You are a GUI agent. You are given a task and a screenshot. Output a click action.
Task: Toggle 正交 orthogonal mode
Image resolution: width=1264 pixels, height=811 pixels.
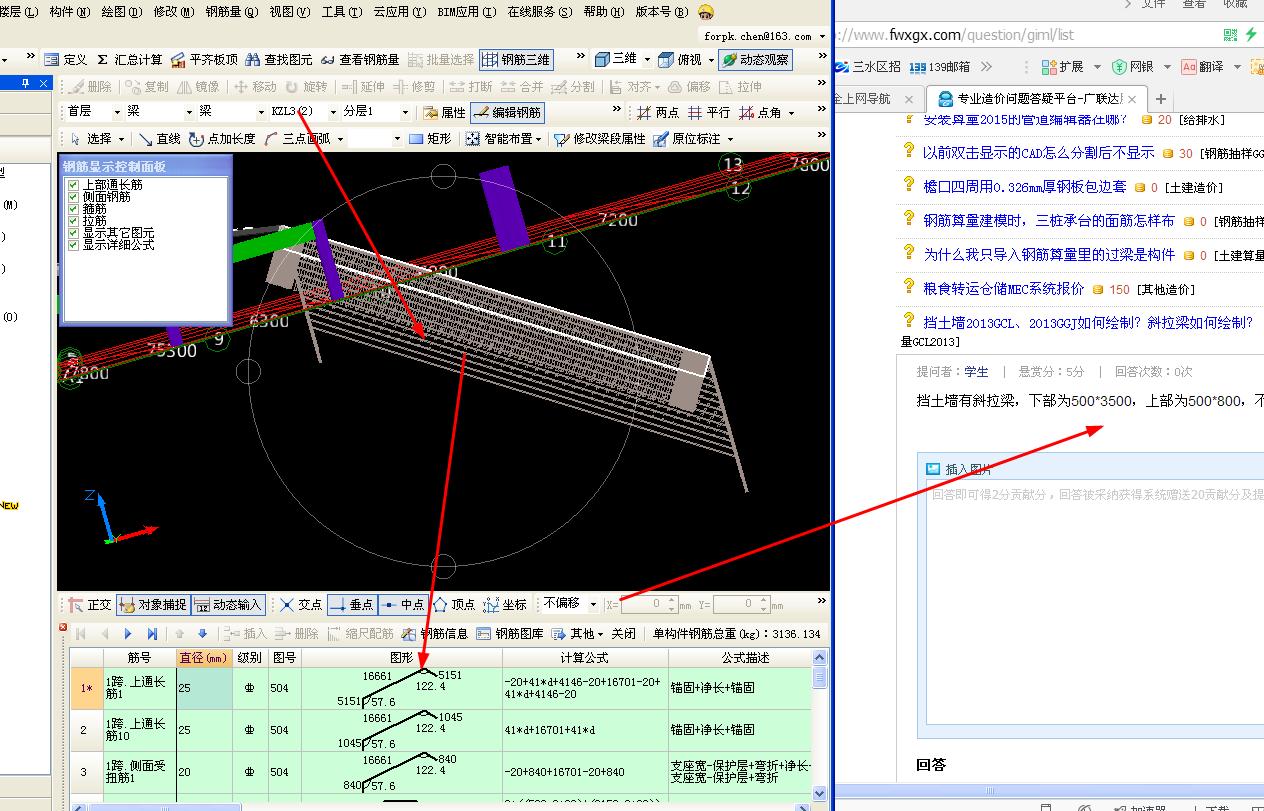point(90,604)
